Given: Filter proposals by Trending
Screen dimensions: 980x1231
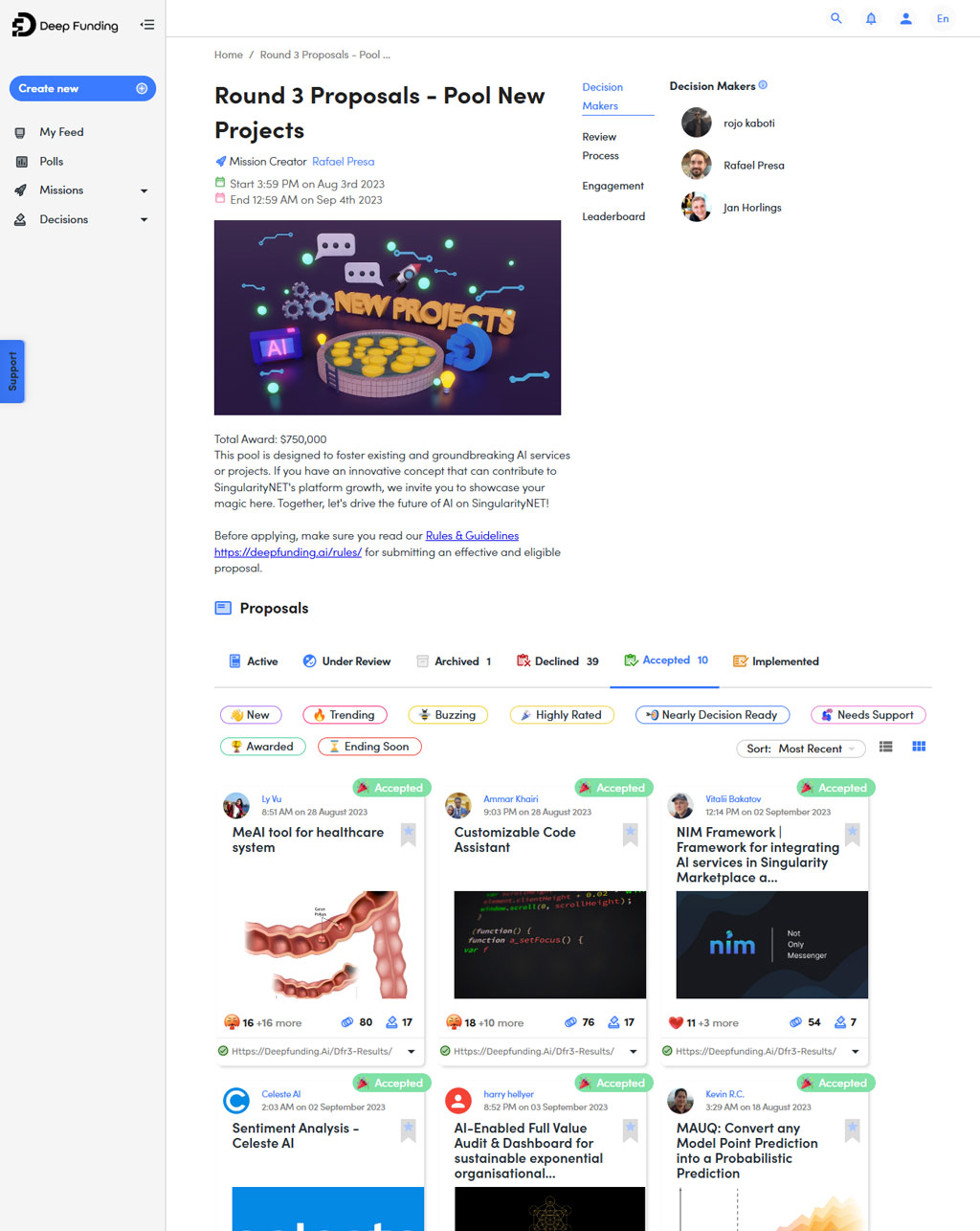Looking at the screenshot, I should coord(345,715).
